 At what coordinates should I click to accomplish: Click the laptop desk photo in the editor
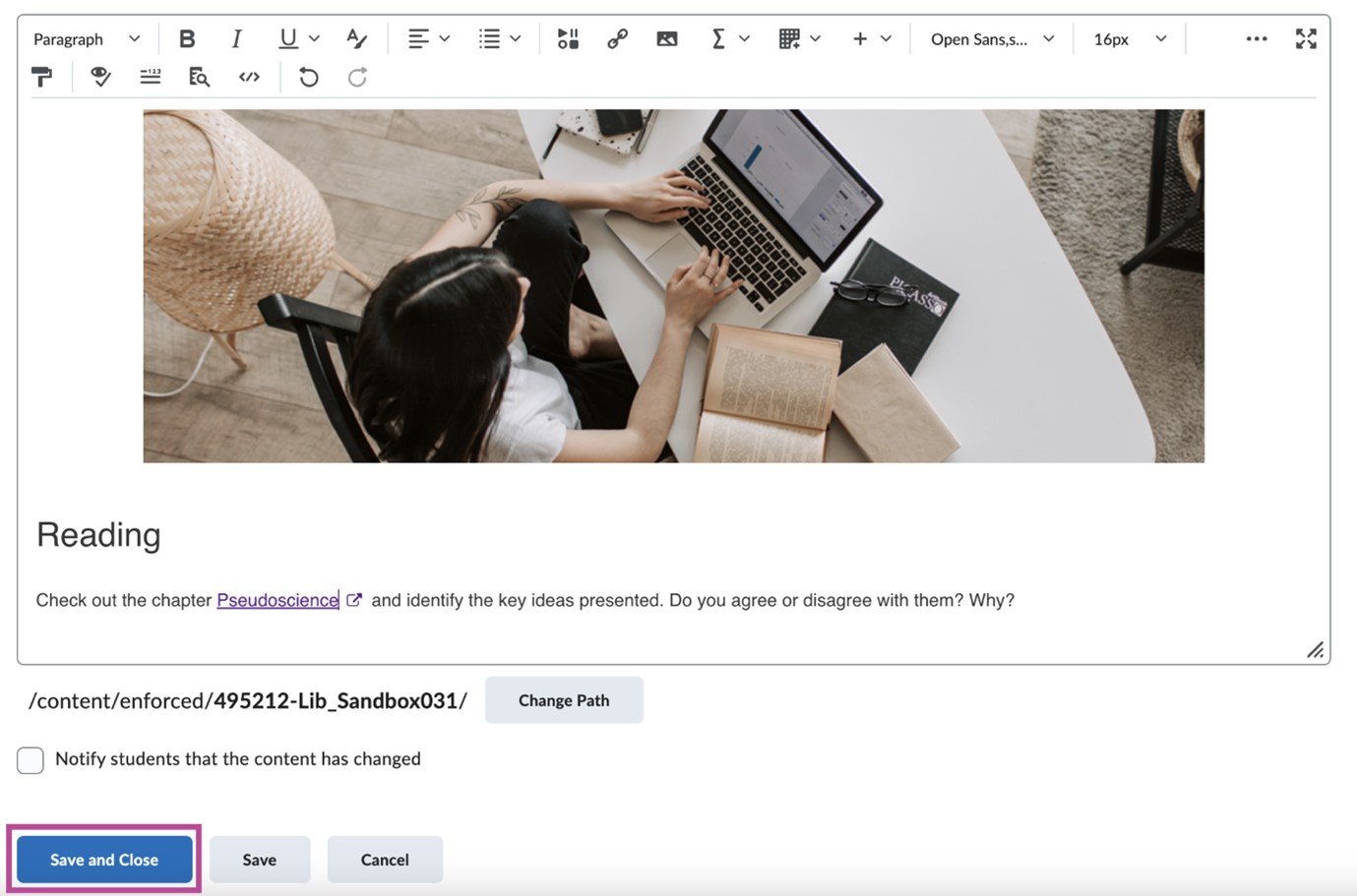(673, 285)
